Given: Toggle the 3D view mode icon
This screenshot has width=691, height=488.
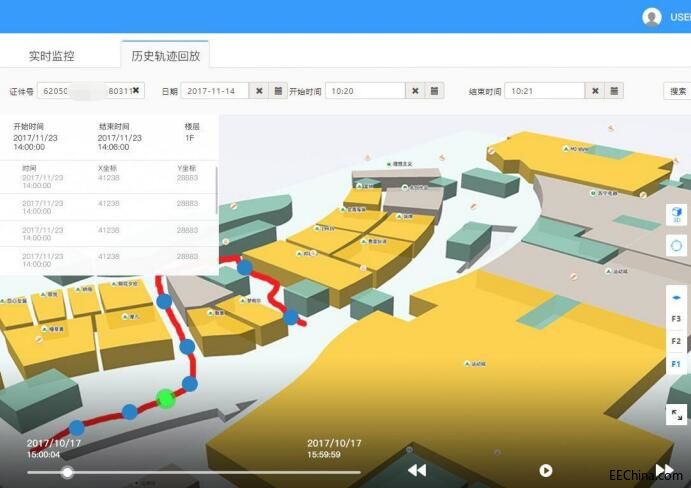Looking at the screenshot, I should point(677,215).
